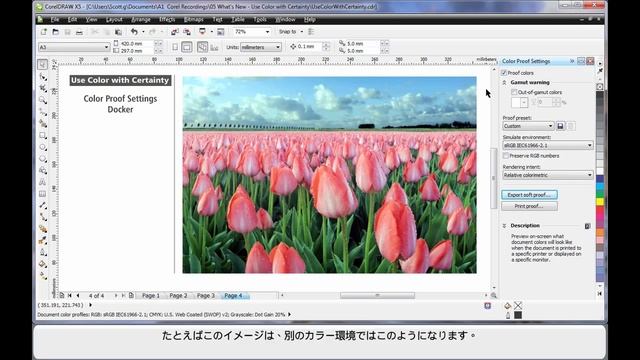
Task: Open the Units millimeters dropdown
Action: [x=261, y=47]
